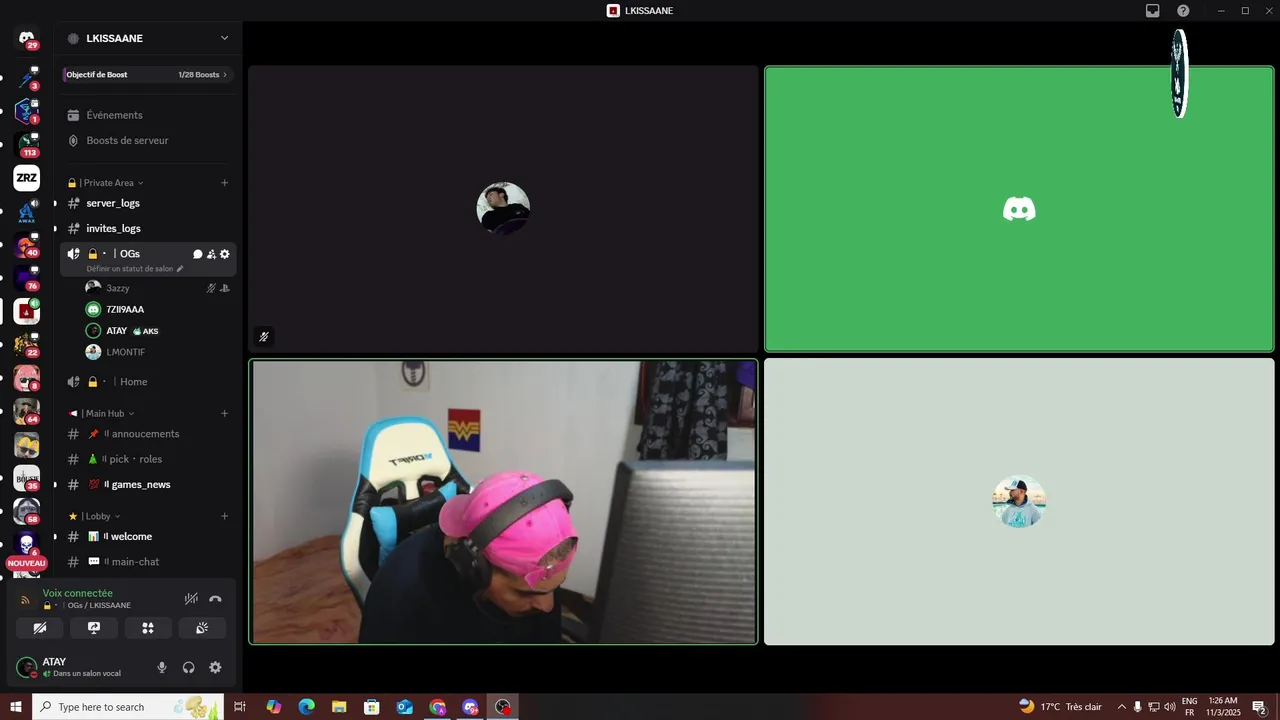Open taskbar volume control
Viewport: 1280px width, 720px height.
point(1170,707)
